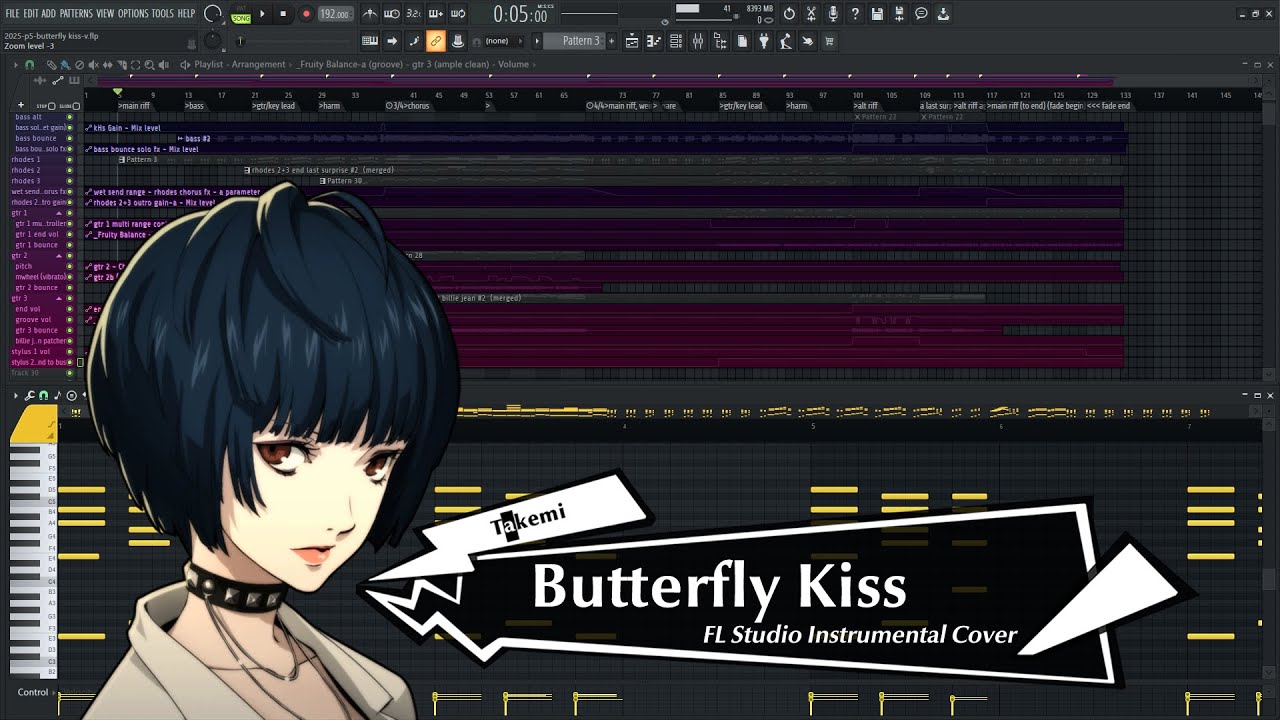The image size is (1280, 720).
Task: Click the render/export audio disk icon
Action: click(x=899, y=14)
